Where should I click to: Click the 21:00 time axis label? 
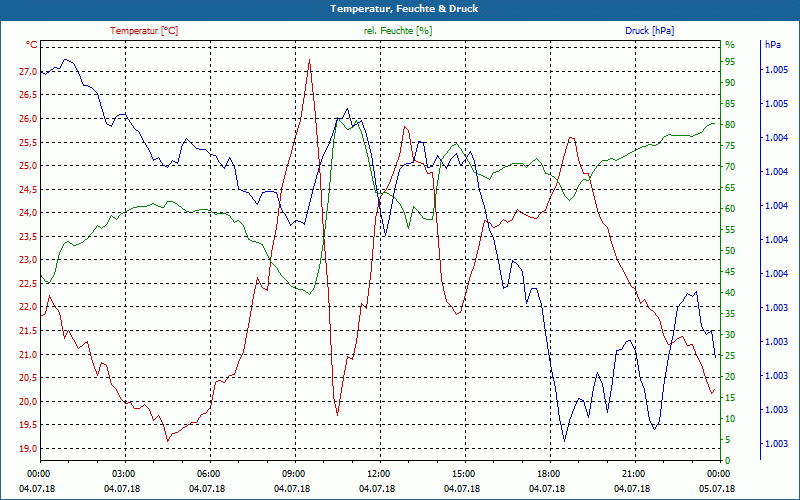pyautogui.click(x=633, y=473)
